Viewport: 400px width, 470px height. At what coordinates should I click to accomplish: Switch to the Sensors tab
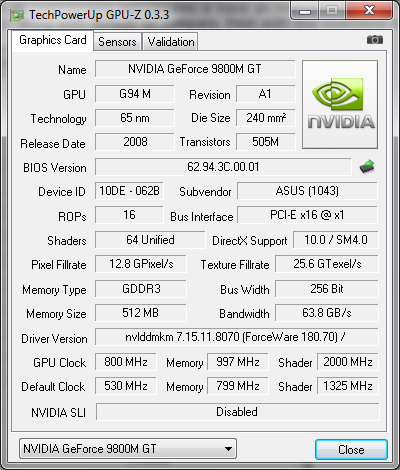pos(117,42)
